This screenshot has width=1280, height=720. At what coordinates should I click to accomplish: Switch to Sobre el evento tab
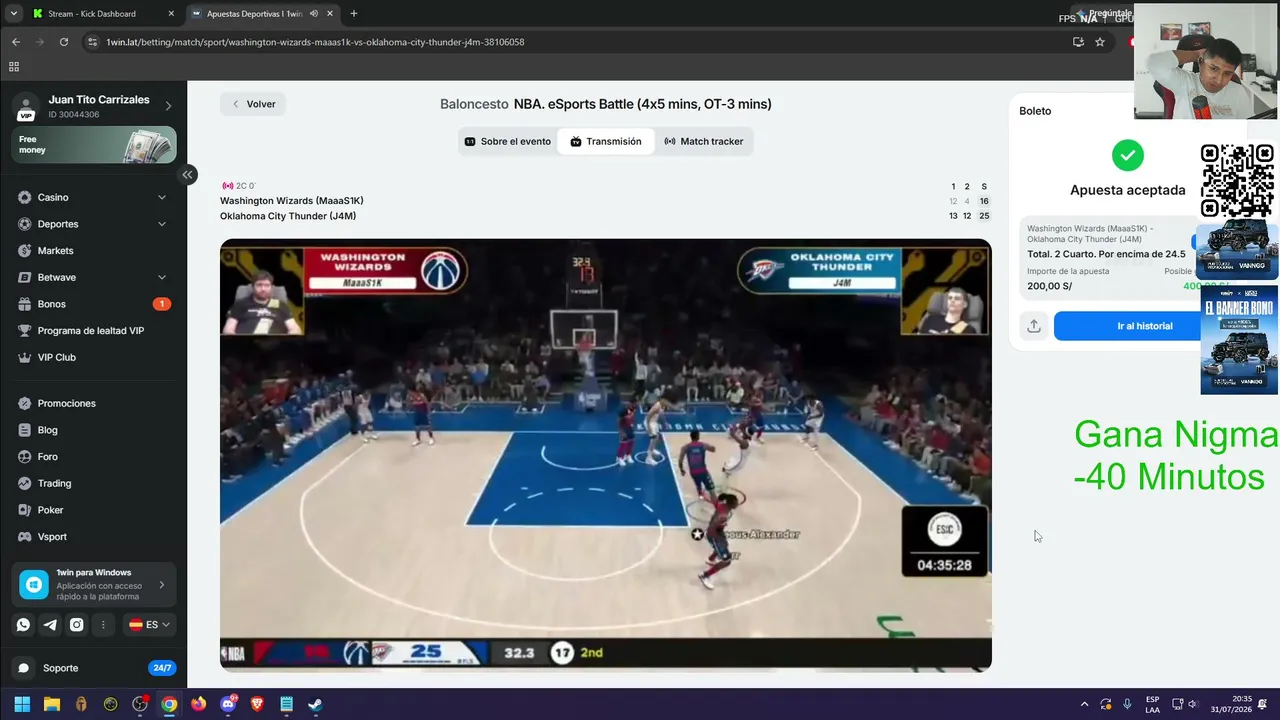click(x=508, y=142)
